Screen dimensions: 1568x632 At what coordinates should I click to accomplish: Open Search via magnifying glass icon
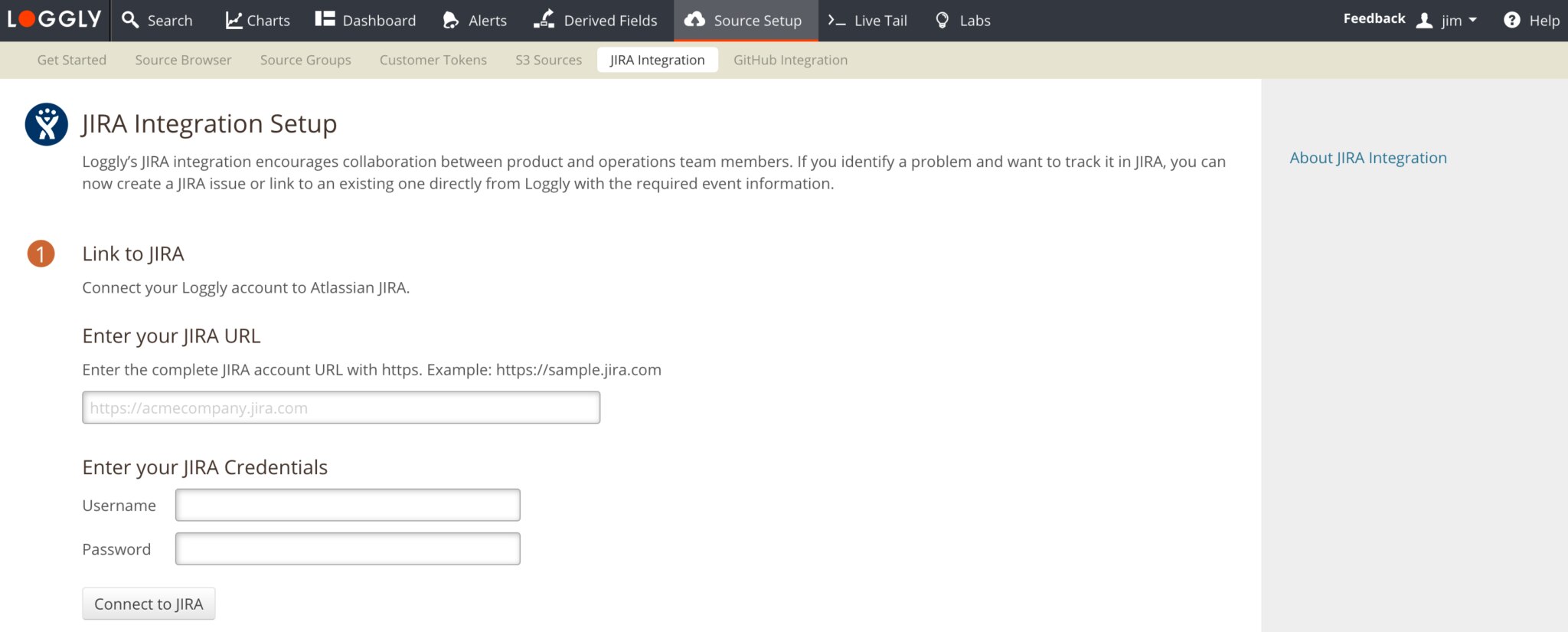131,20
